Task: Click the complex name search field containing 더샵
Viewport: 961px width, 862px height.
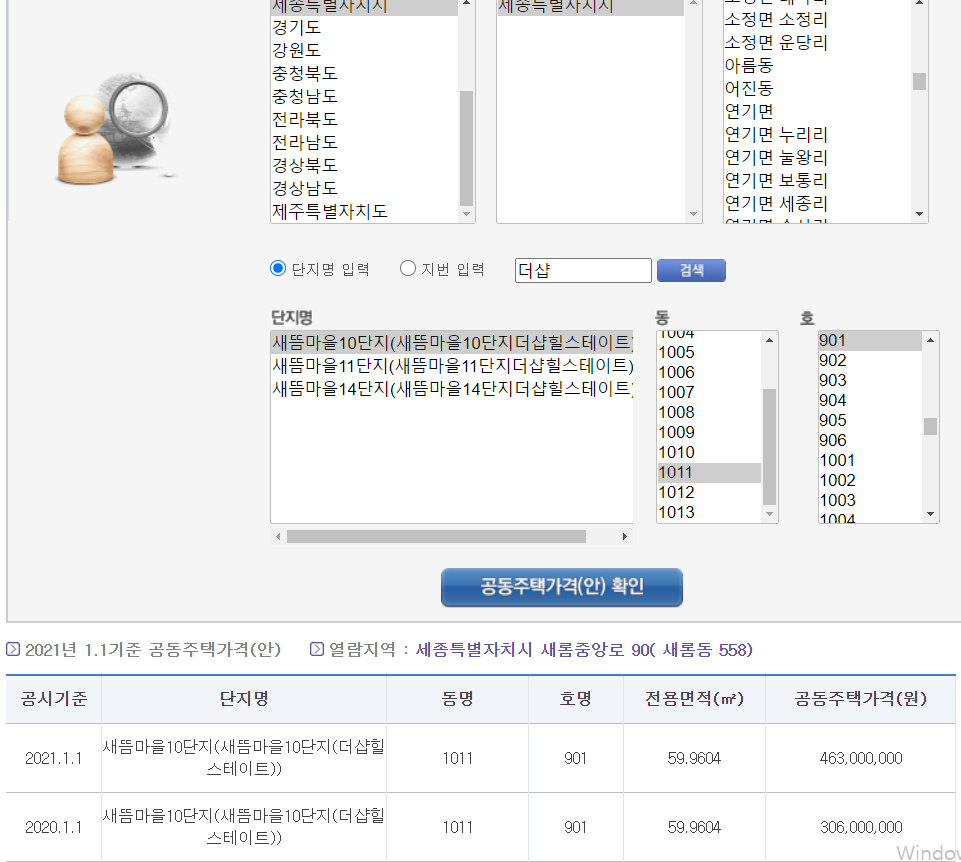Action: coord(583,270)
